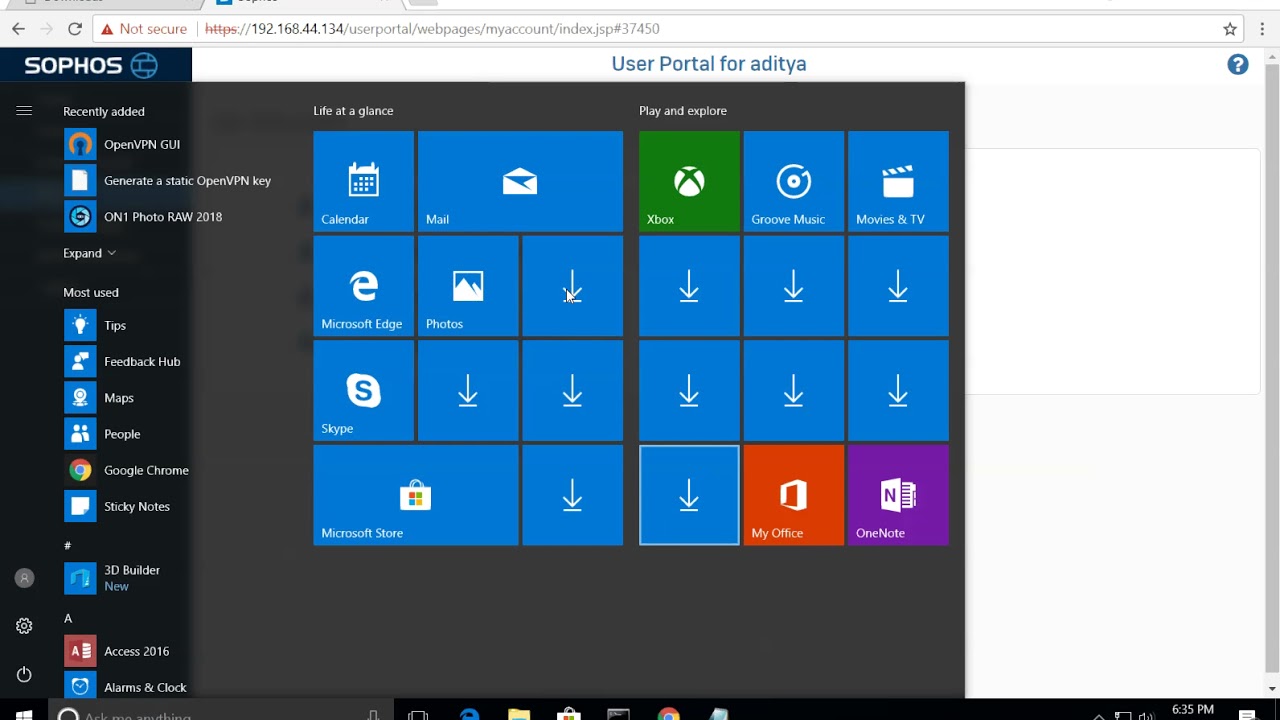
Task: Click the Play and explore group header
Action: coord(683,111)
